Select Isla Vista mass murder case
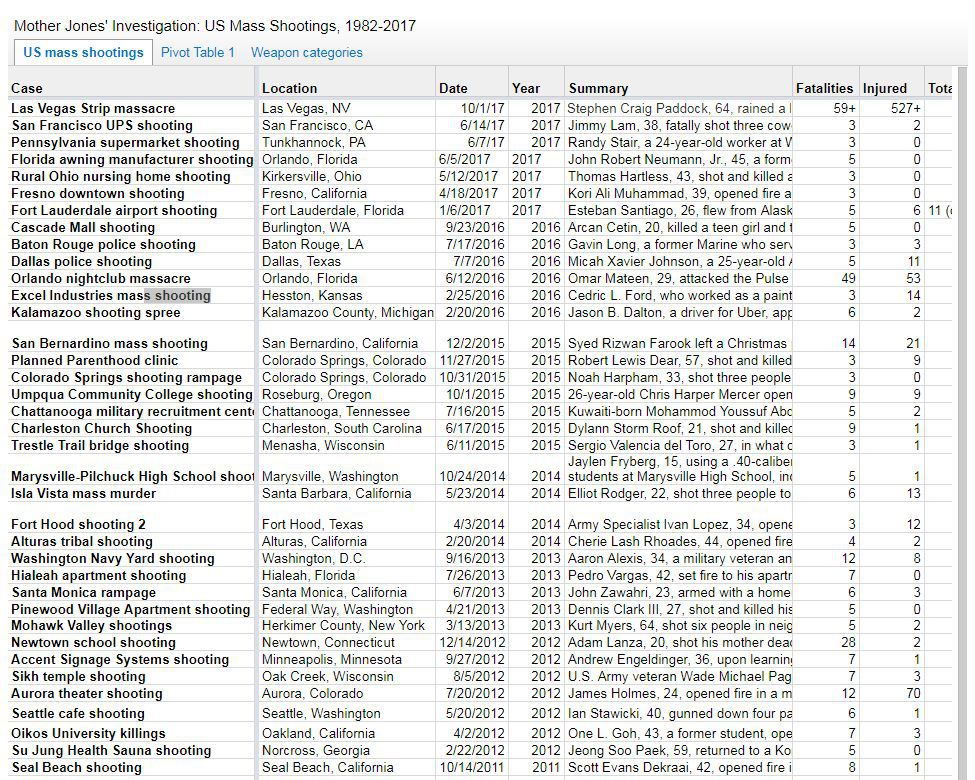The image size is (975, 780). click(x=132, y=493)
